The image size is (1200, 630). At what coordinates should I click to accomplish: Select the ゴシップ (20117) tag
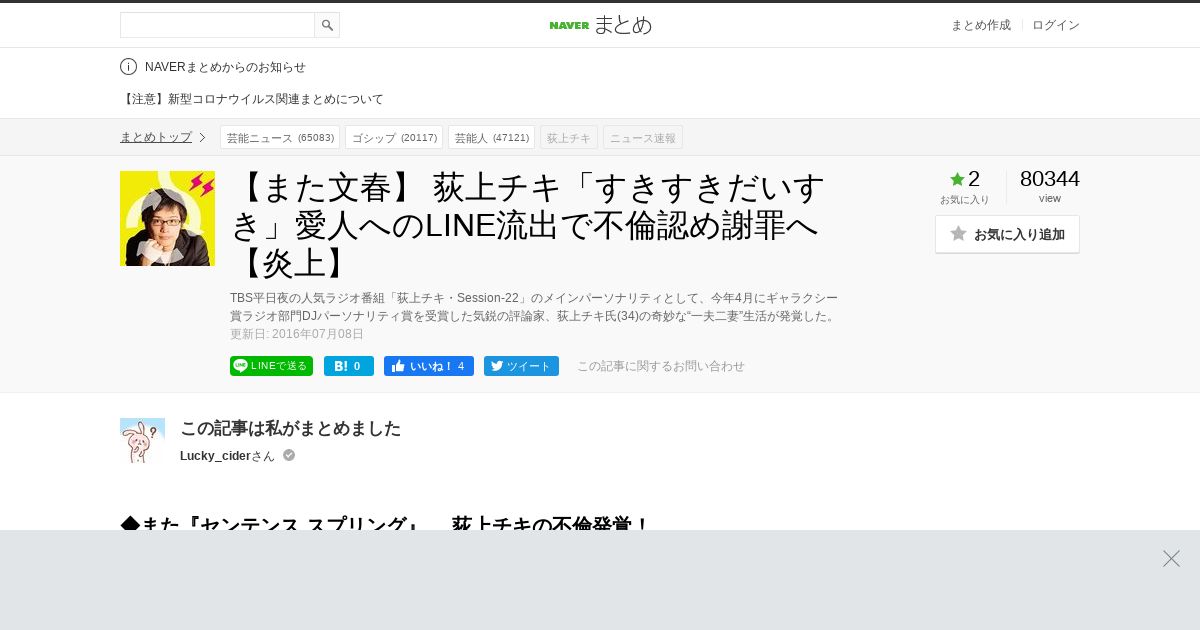click(x=394, y=137)
